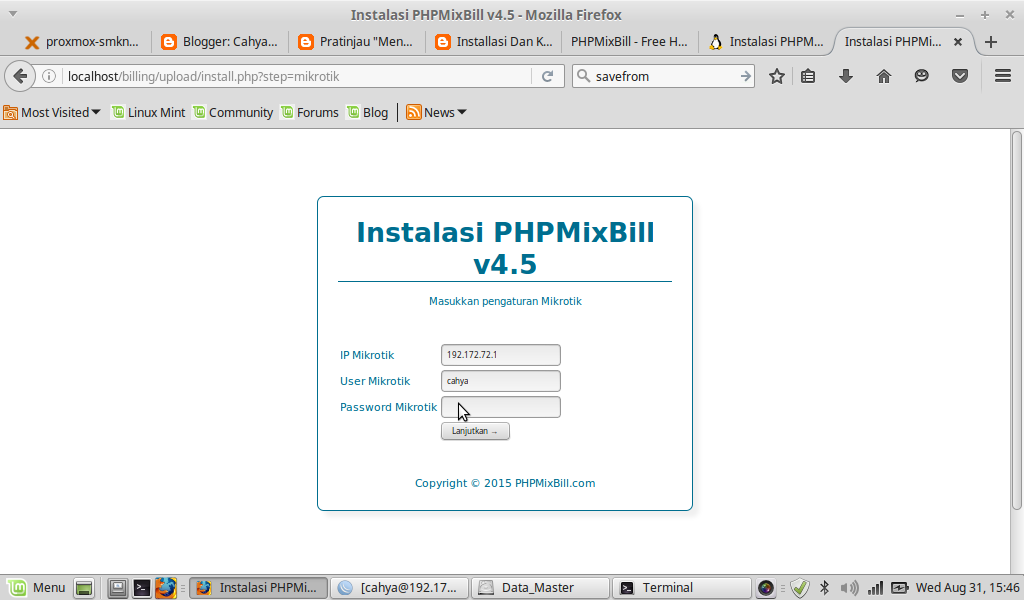Switch to the Installasi Dan K... tab
Viewport: 1024px width, 600px height.
493,42
